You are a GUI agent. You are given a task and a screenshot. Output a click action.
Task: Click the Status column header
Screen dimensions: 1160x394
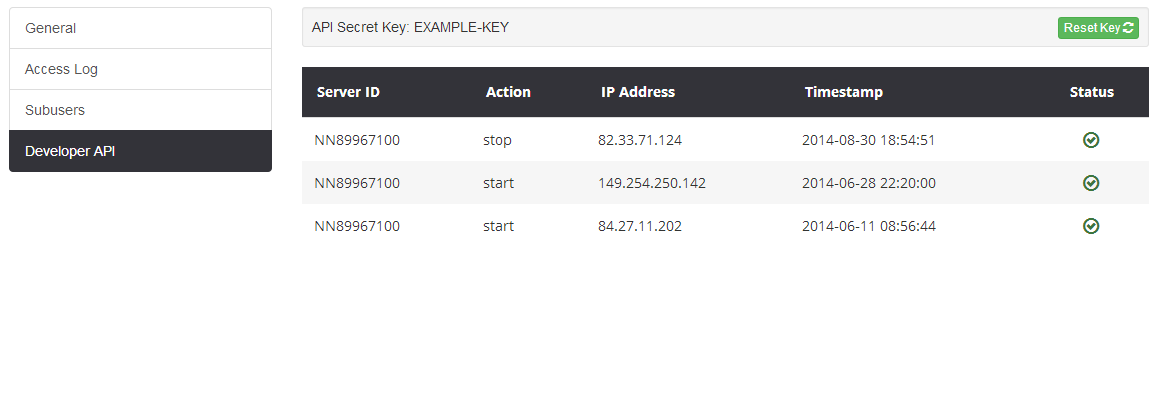coord(1091,92)
